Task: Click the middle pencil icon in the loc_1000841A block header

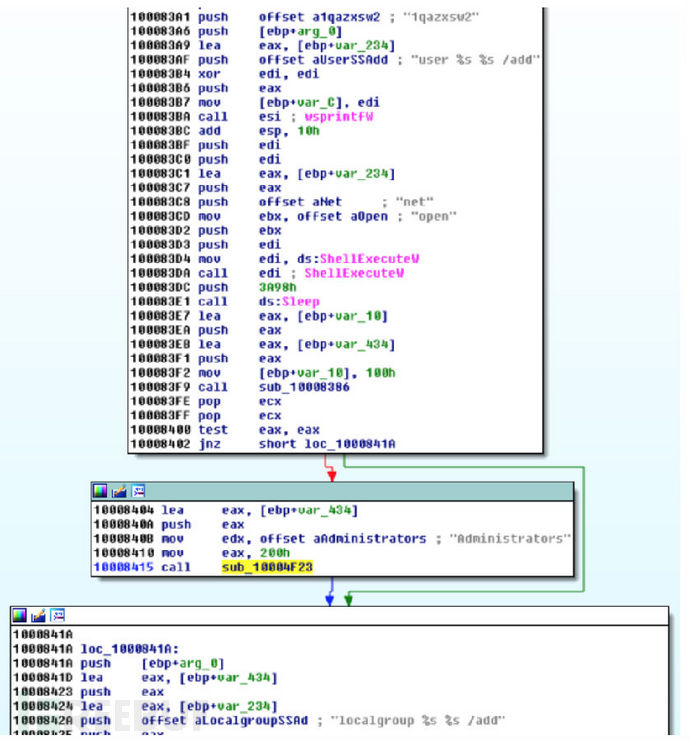Action: [x=38, y=616]
